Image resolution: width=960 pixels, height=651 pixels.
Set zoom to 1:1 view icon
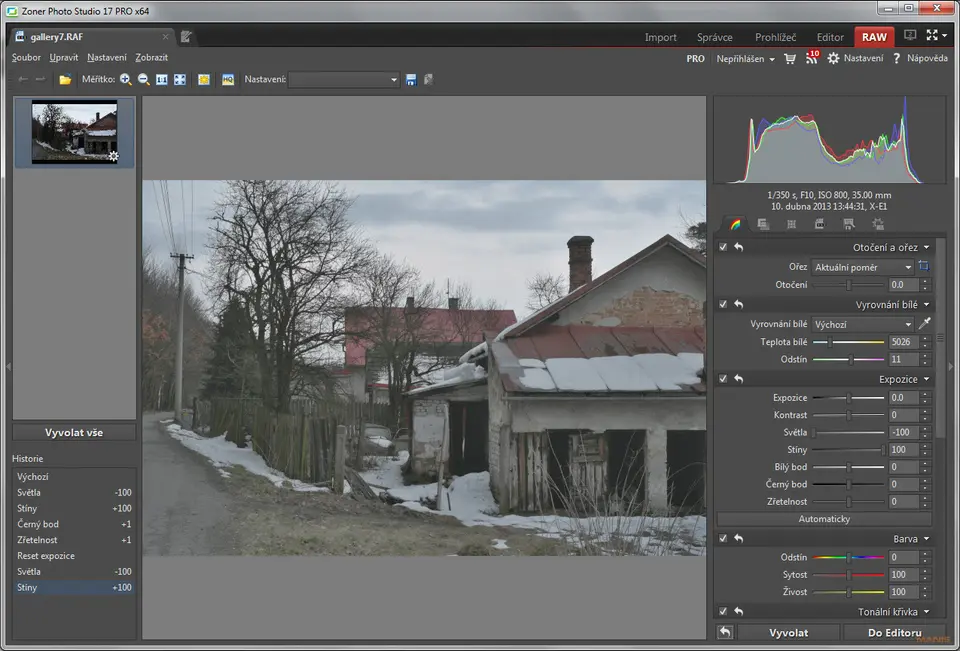(x=162, y=79)
